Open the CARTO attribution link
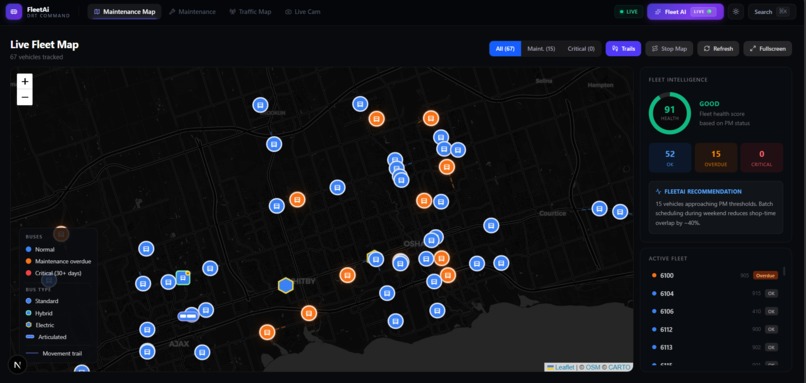The height and width of the screenshot is (383, 806). click(618, 367)
